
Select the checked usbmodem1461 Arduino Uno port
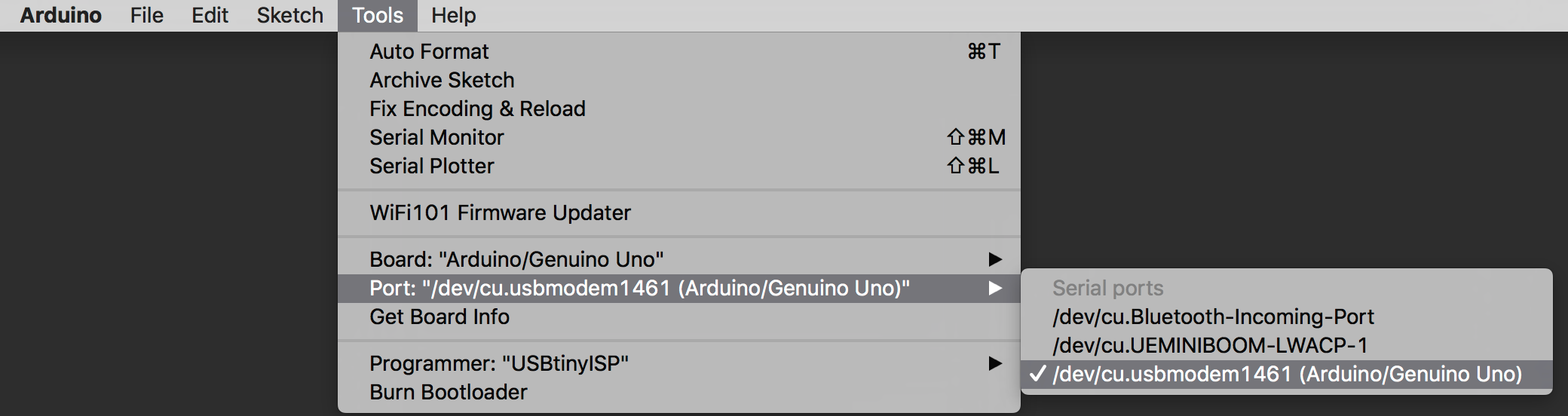click(x=1287, y=374)
